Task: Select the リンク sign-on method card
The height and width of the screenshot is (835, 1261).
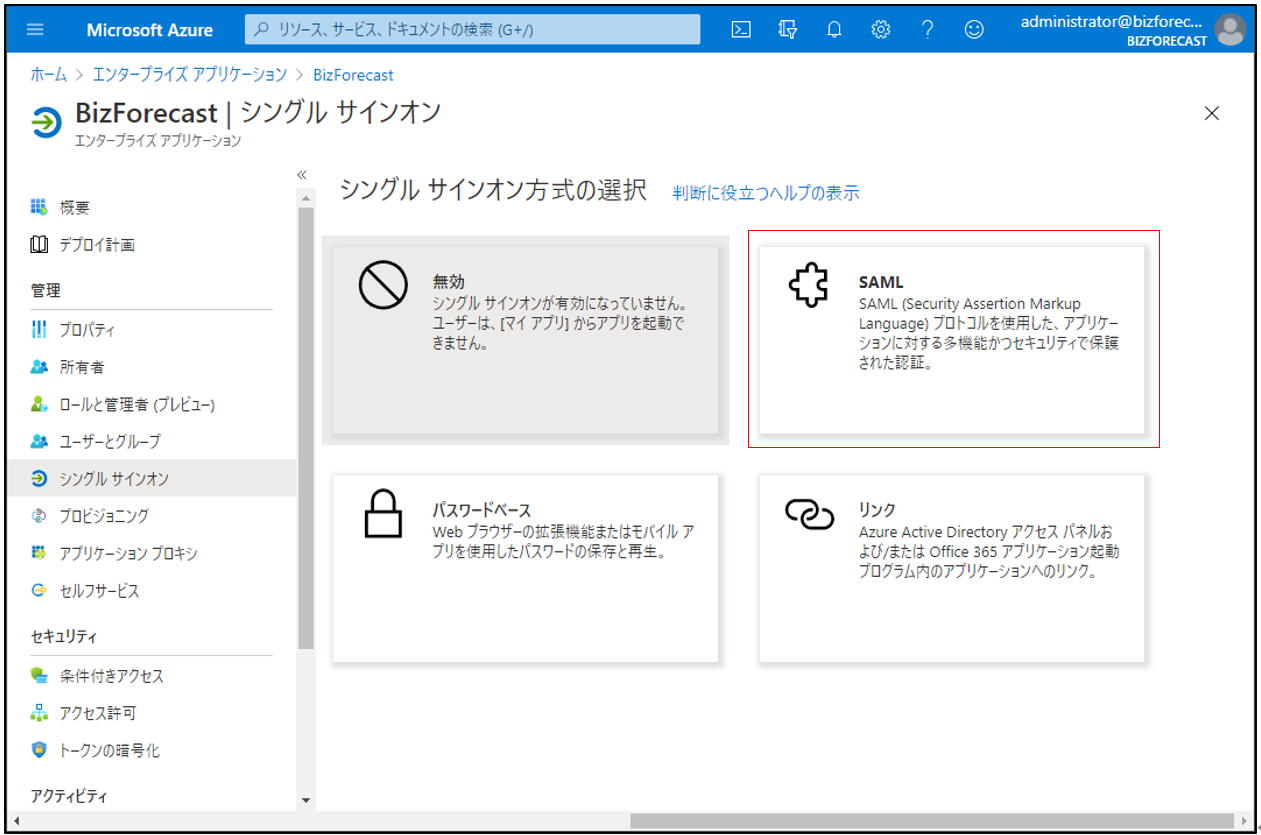Action: [x=951, y=568]
